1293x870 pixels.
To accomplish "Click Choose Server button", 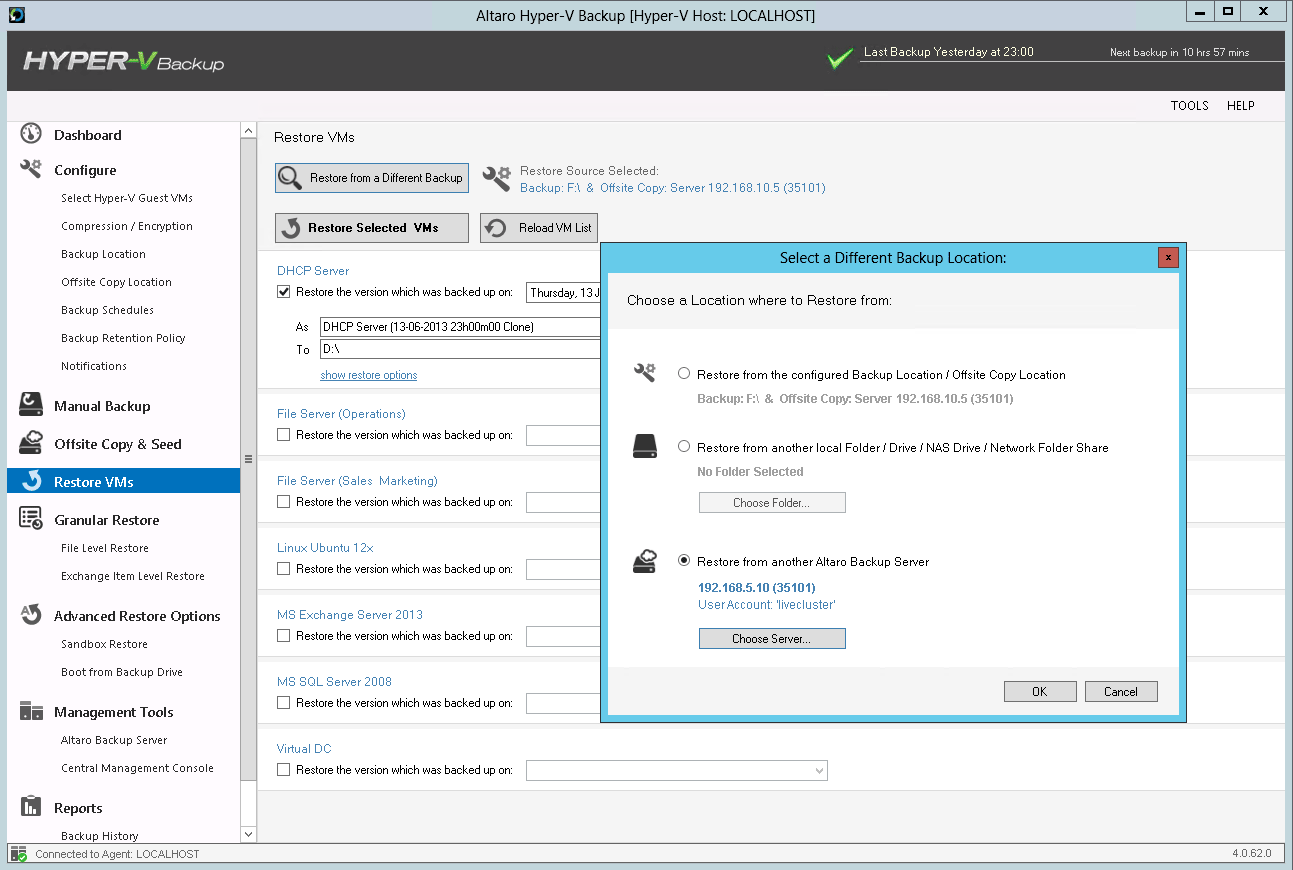I will point(772,638).
